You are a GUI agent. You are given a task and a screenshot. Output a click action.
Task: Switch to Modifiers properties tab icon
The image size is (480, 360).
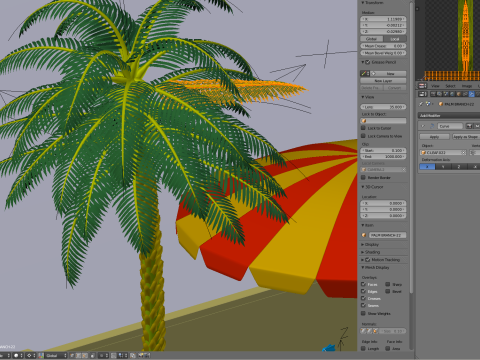tap(472, 94)
